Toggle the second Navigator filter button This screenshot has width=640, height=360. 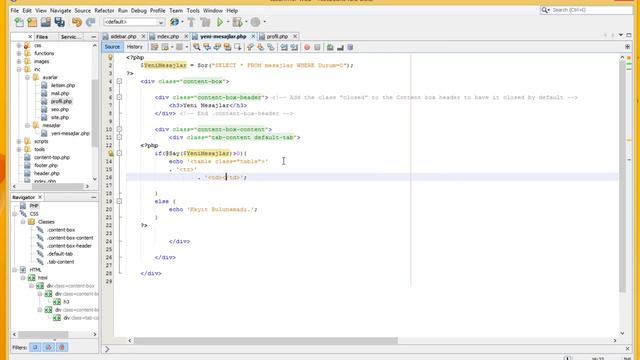click(x=49, y=347)
